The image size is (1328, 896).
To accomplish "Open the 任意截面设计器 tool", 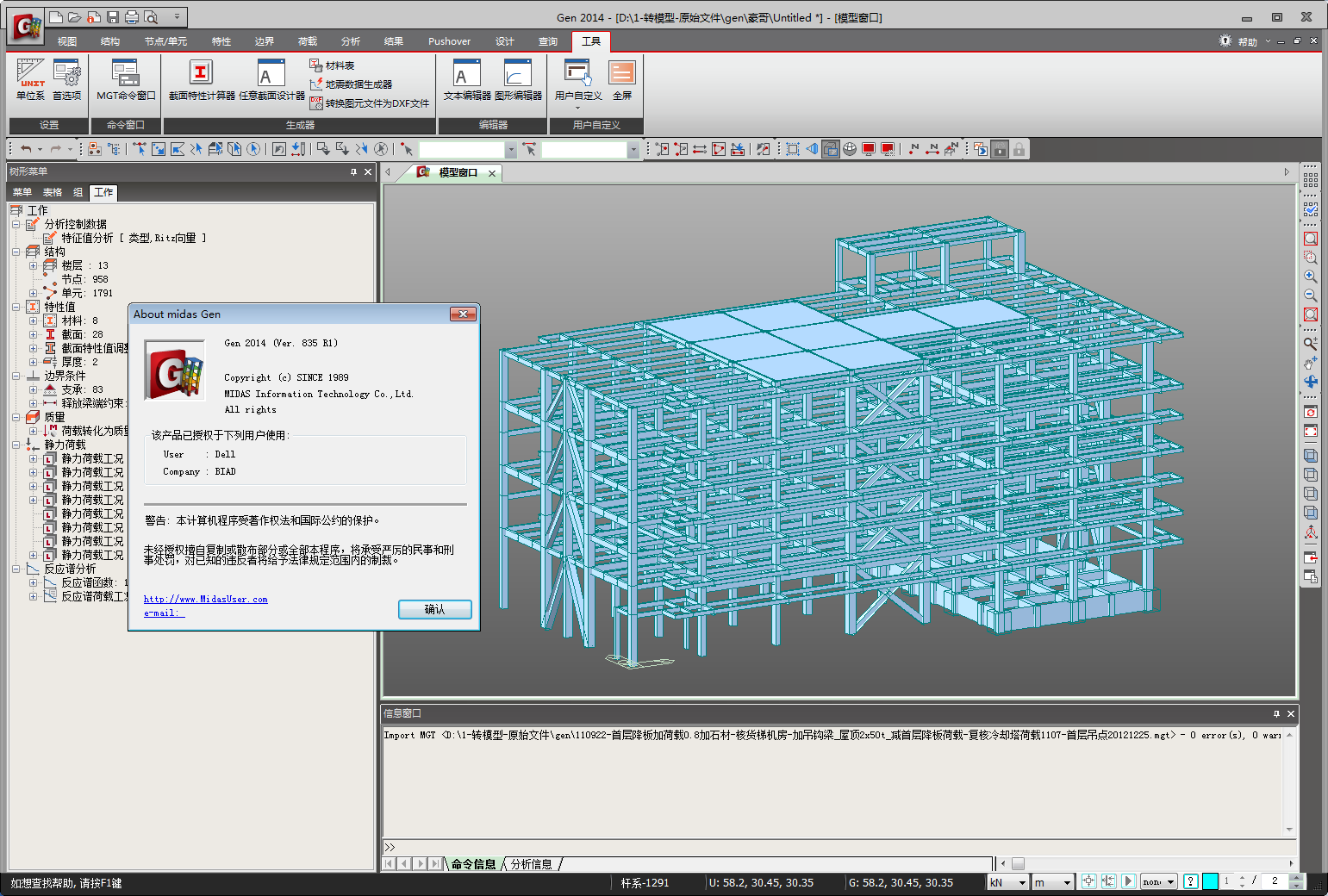I will (x=271, y=79).
